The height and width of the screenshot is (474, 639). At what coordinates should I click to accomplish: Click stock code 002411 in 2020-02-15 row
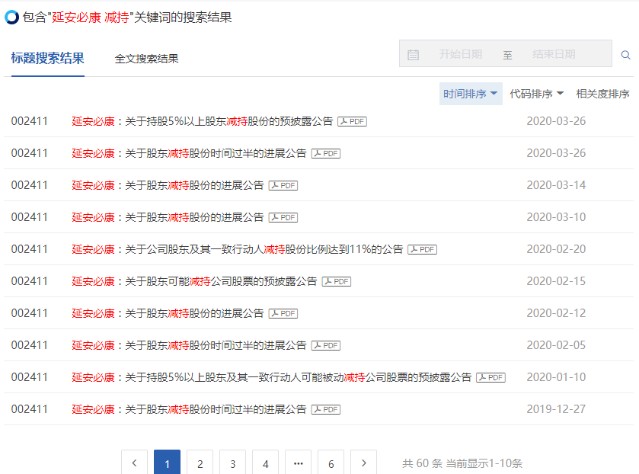point(29,281)
